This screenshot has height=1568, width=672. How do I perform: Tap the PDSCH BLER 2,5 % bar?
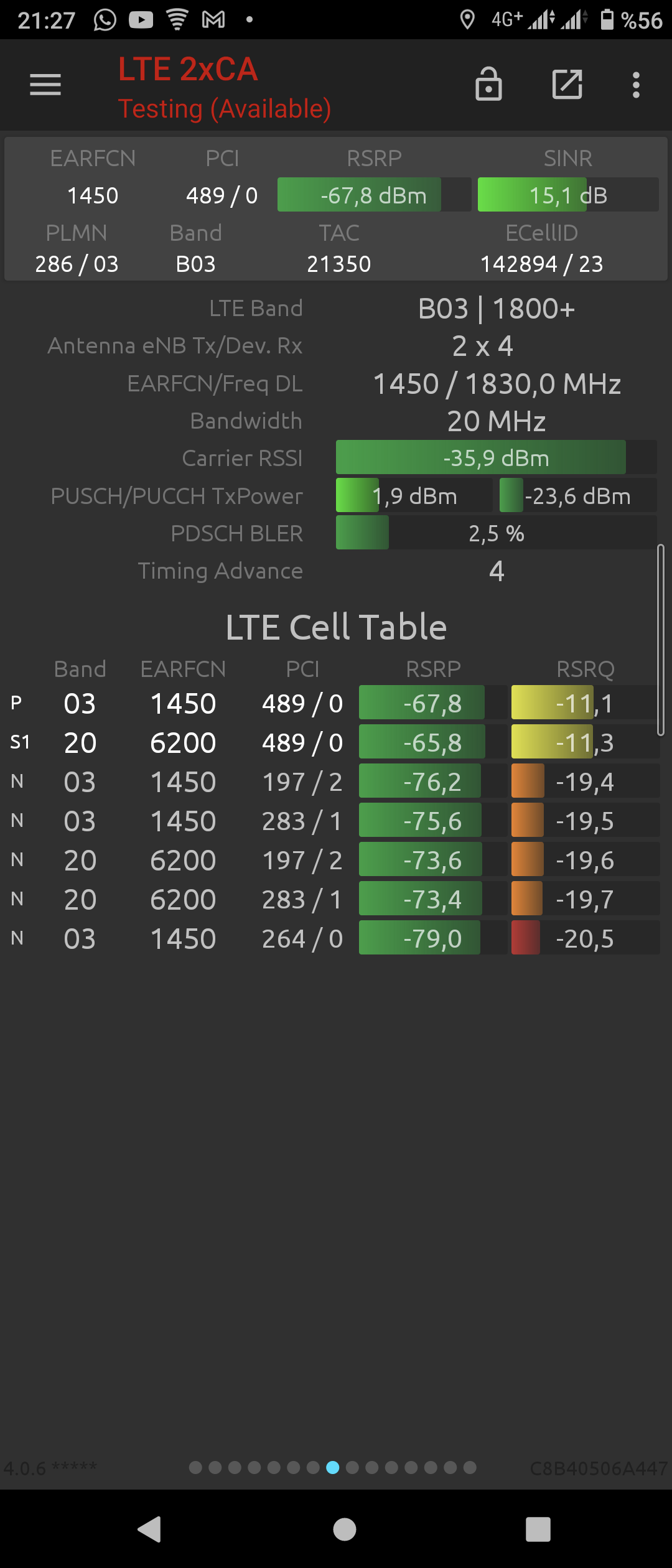pos(497,533)
